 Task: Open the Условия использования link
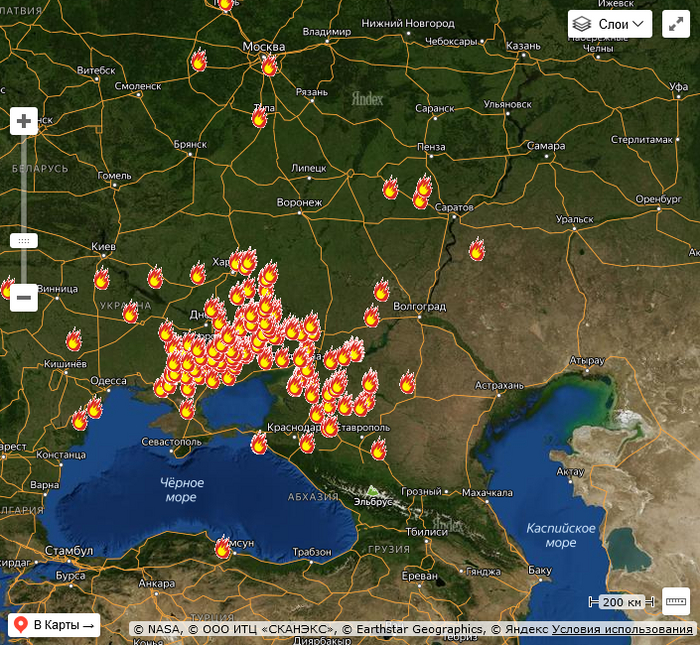point(621,629)
